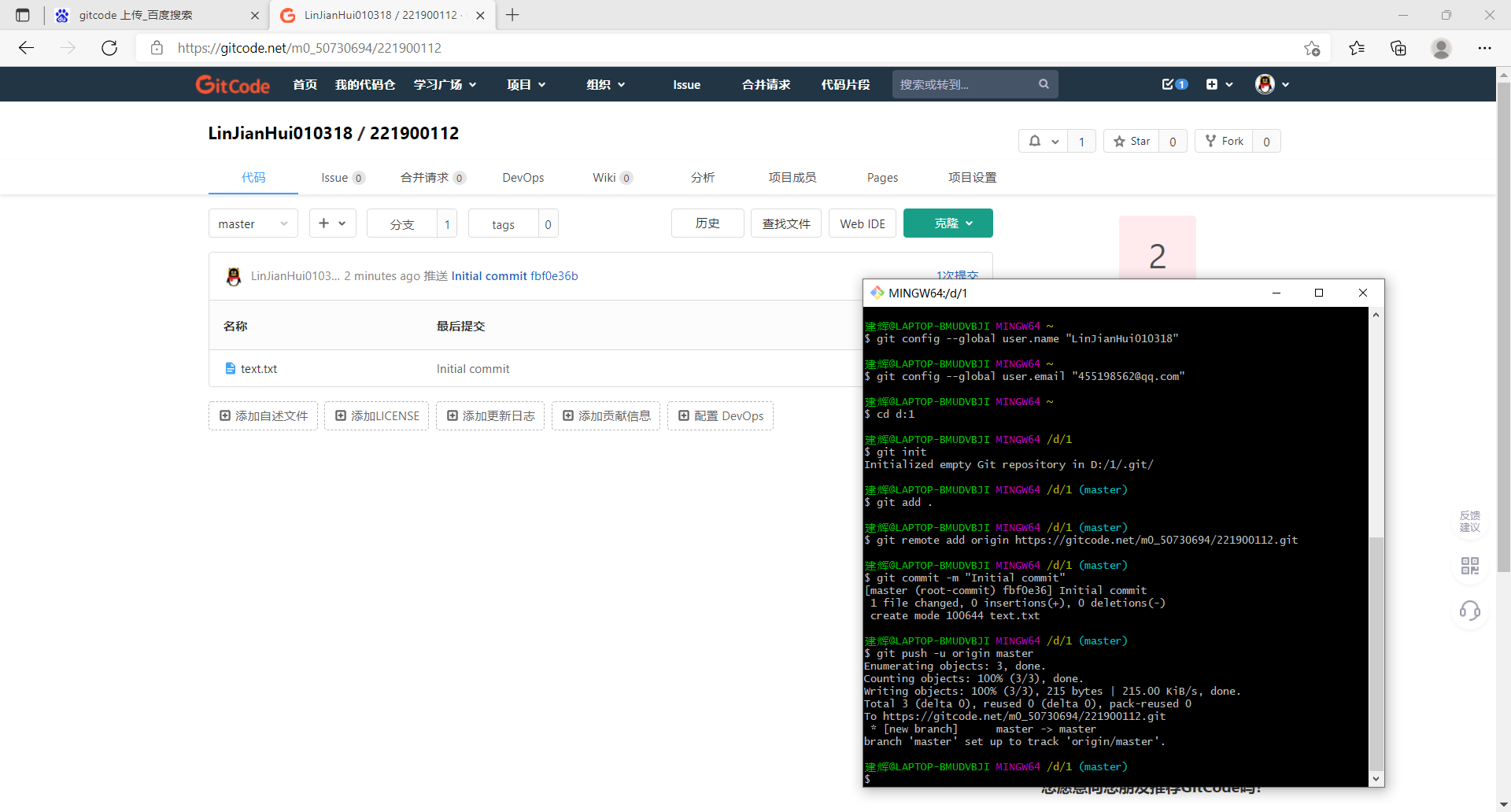Image resolution: width=1511 pixels, height=812 pixels.
Task: Expand the 克隆 clone dropdown
Action: coord(948,223)
